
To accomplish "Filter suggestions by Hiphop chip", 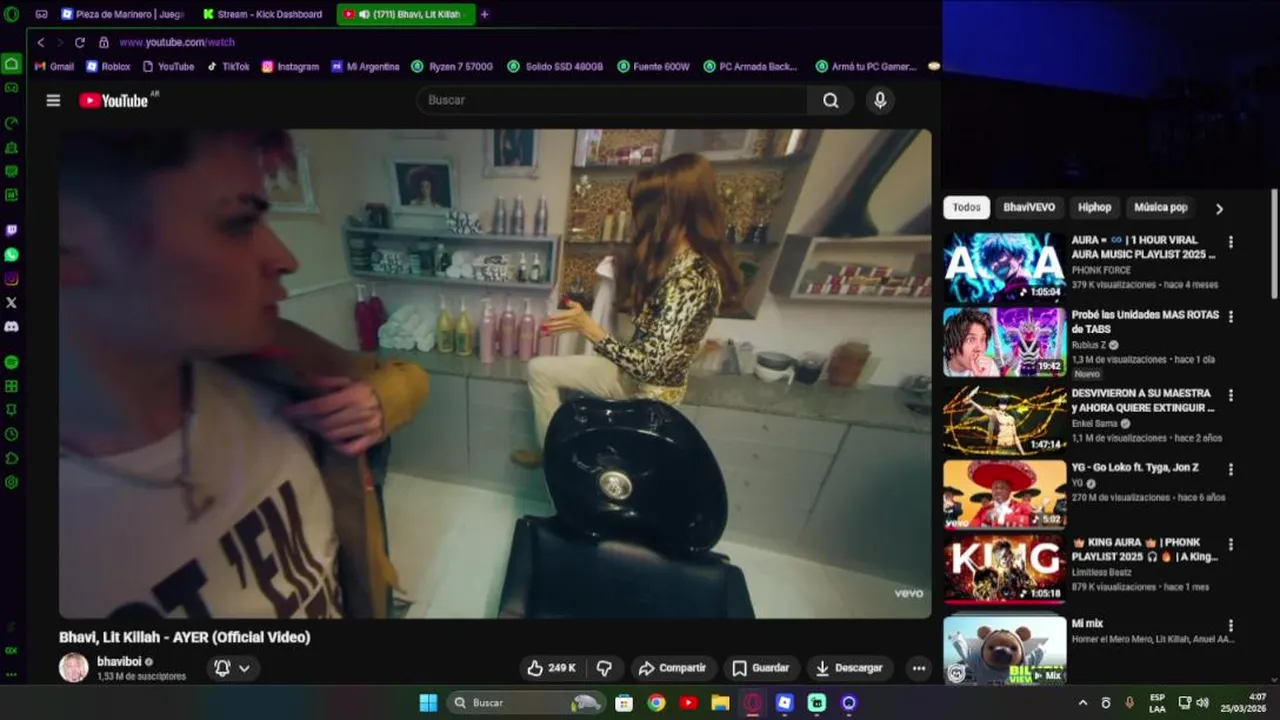I will click(1094, 207).
